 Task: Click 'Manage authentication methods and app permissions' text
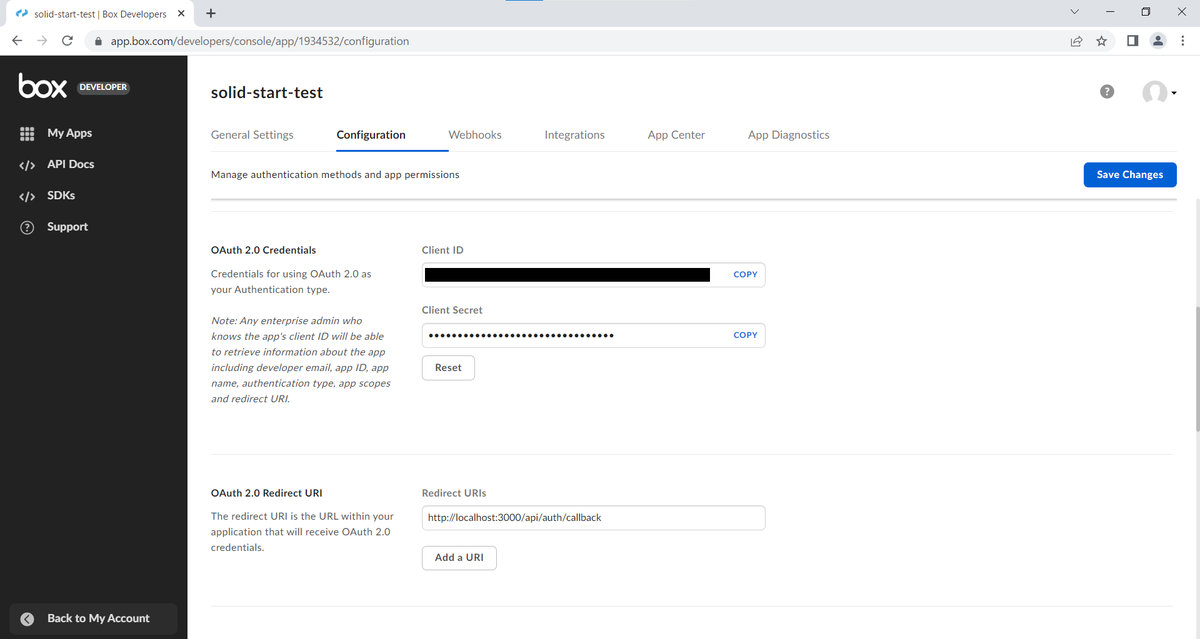point(335,174)
